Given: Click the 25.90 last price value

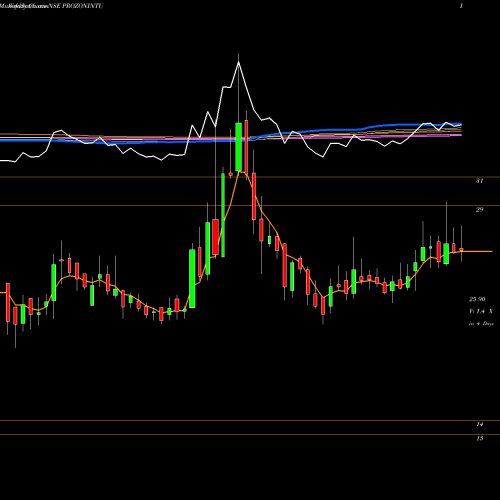Looking at the screenshot, I should coord(477,299).
